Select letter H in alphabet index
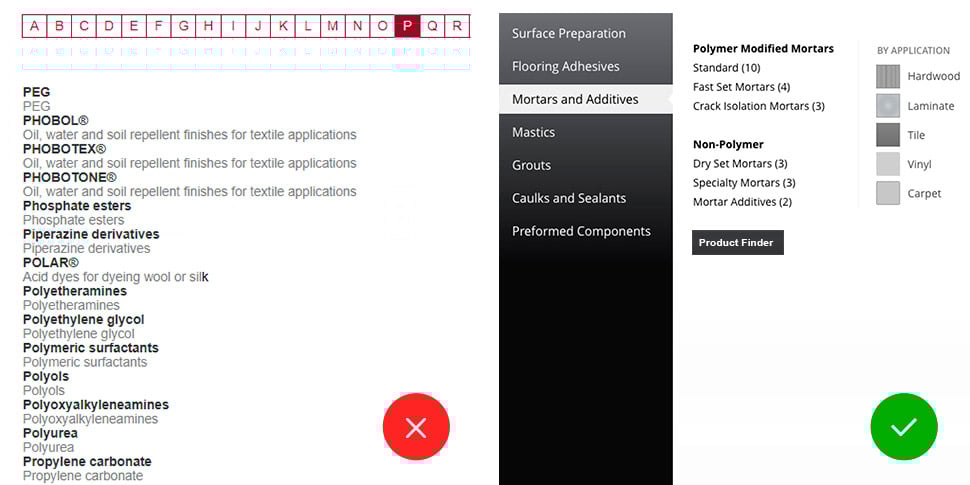 (208, 26)
